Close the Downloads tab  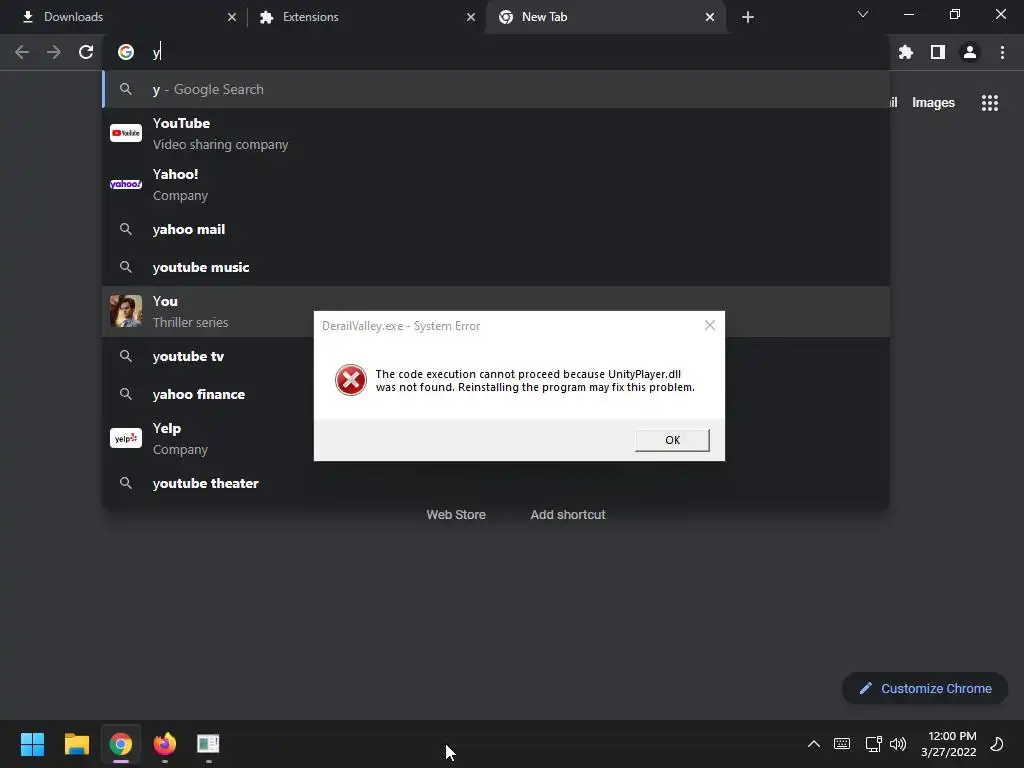coord(232,17)
